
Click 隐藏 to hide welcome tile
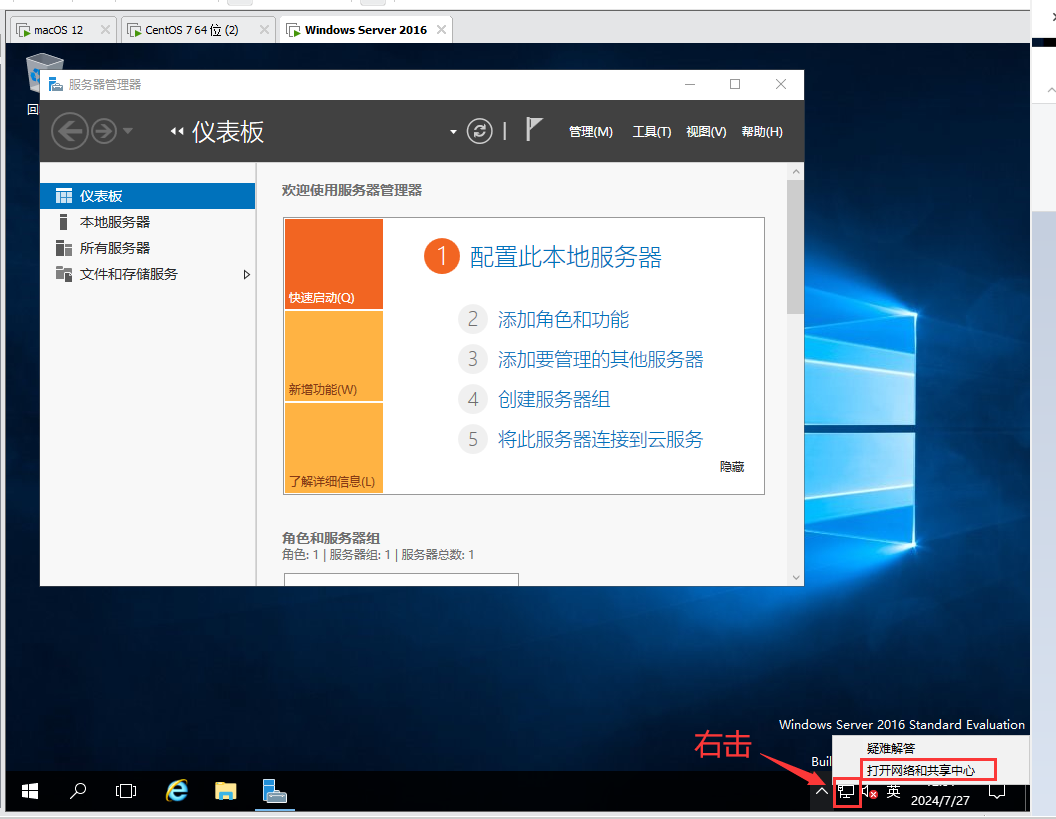coord(731,467)
